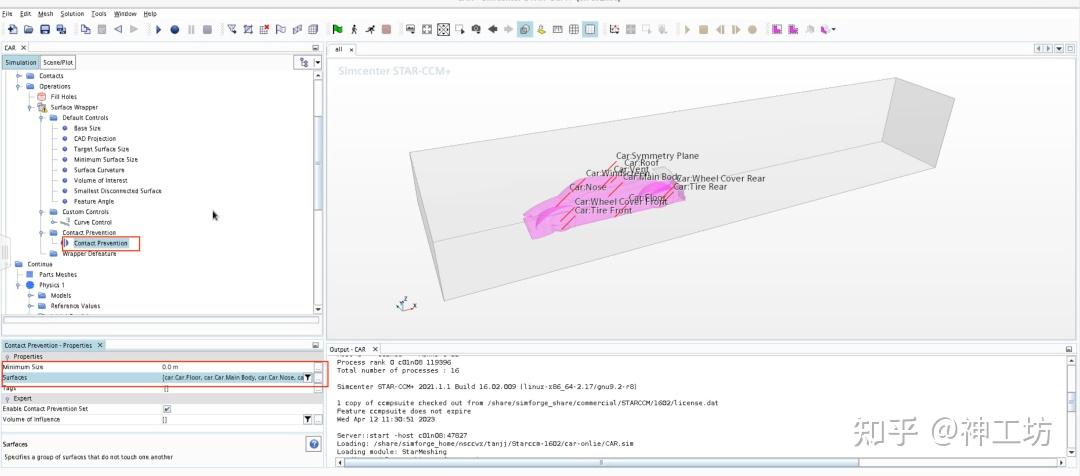Collapse the Surface Wrapper node
The image size is (1080, 476).
(30, 107)
